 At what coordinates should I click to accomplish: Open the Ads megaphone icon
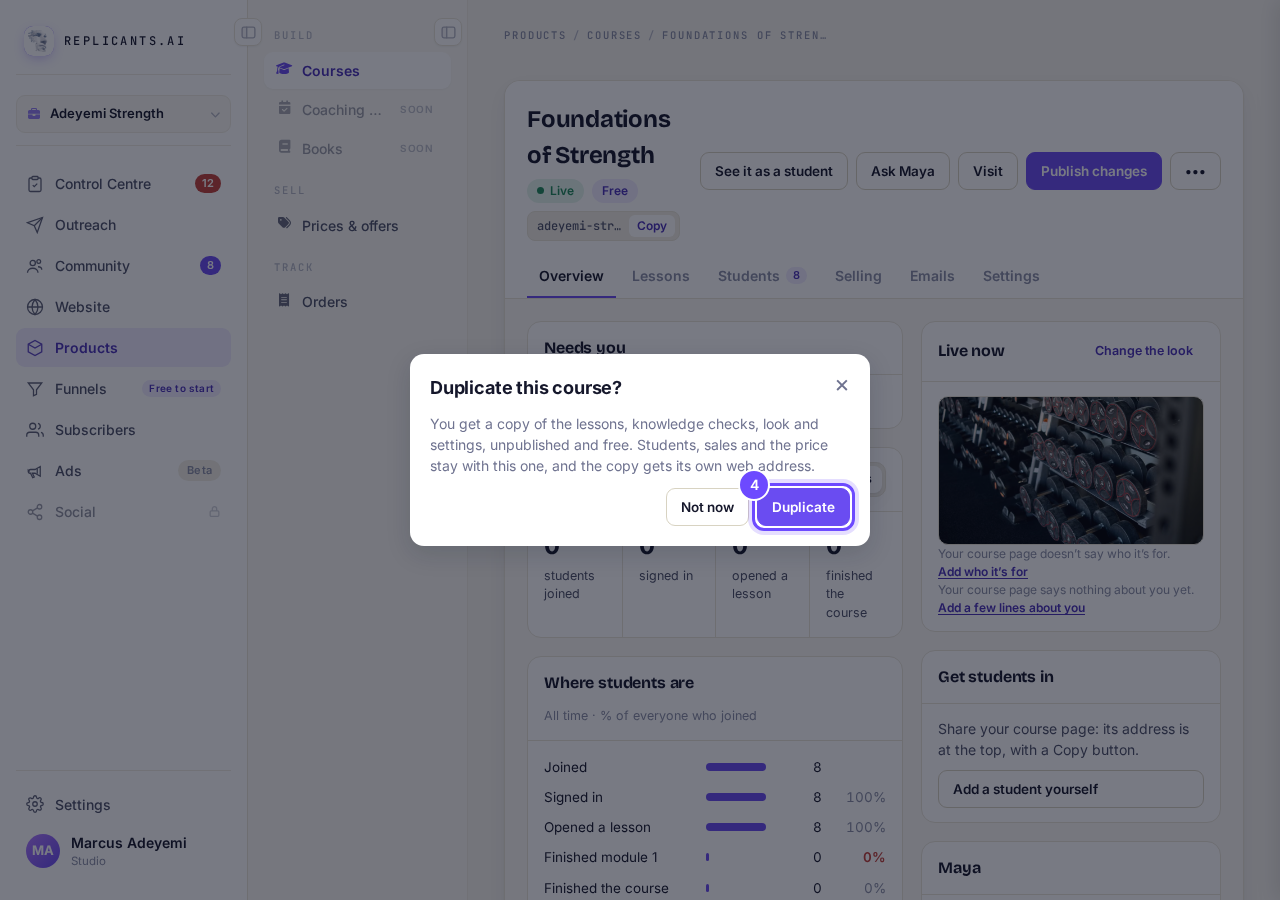point(35,471)
